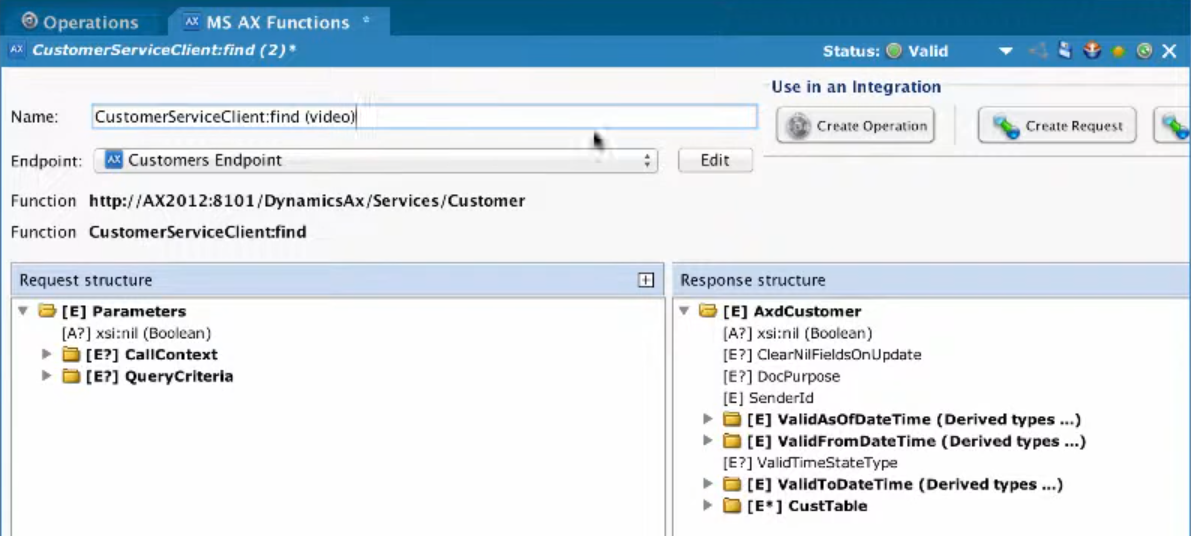
Task: Select the ValidToDateTime (Derived types ...) label
Action: click(x=905, y=484)
